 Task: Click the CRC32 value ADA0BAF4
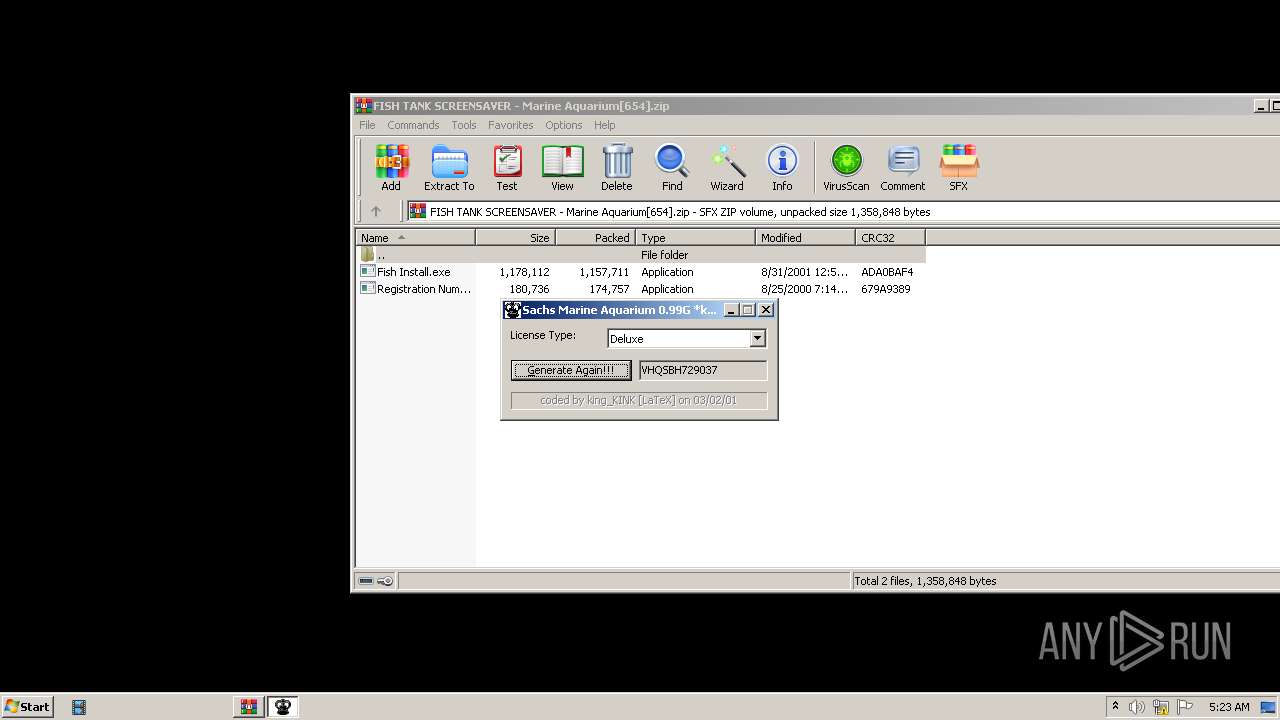pyautogui.click(x=887, y=272)
